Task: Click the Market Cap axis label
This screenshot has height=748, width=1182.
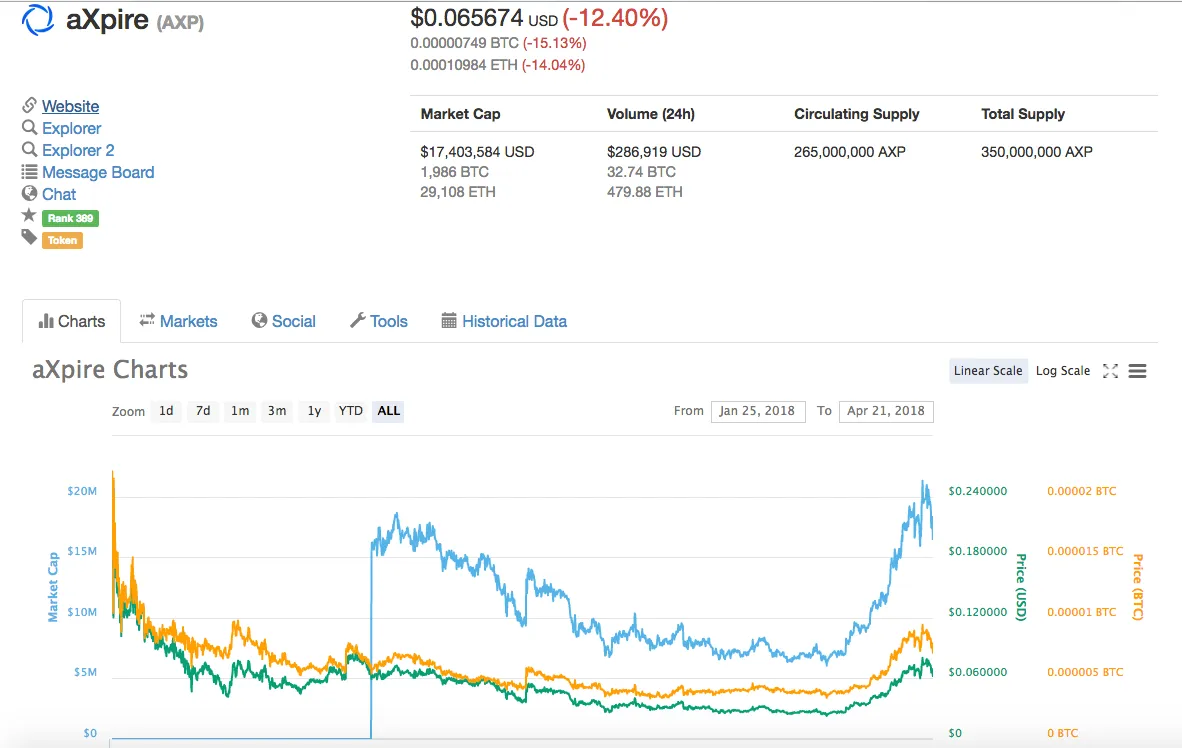Action: pyautogui.click(x=53, y=587)
